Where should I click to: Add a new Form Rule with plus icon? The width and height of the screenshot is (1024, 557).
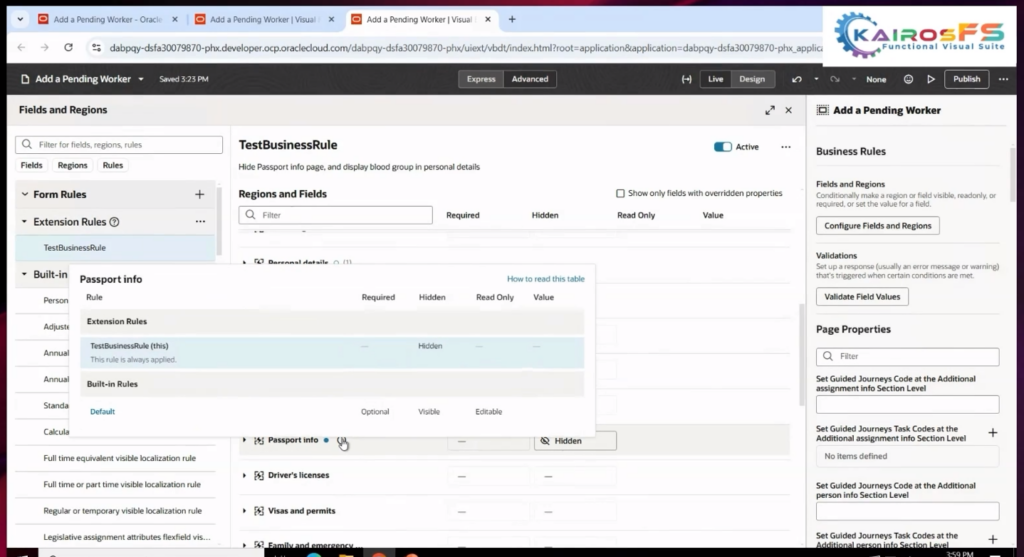[x=199, y=194]
